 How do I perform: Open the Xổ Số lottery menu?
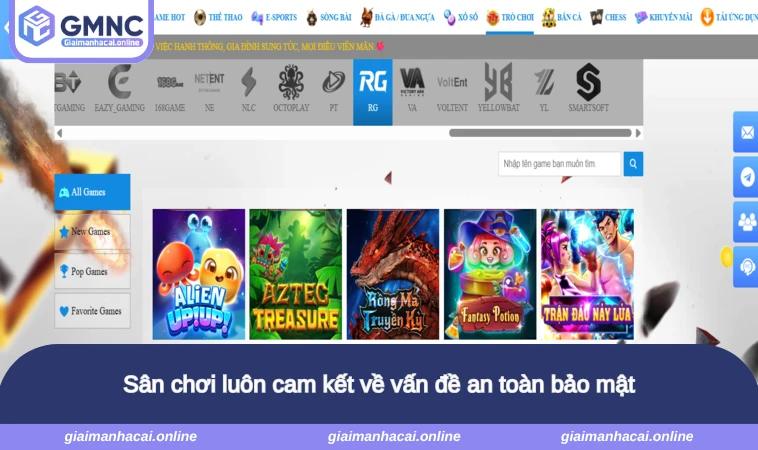(461, 17)
